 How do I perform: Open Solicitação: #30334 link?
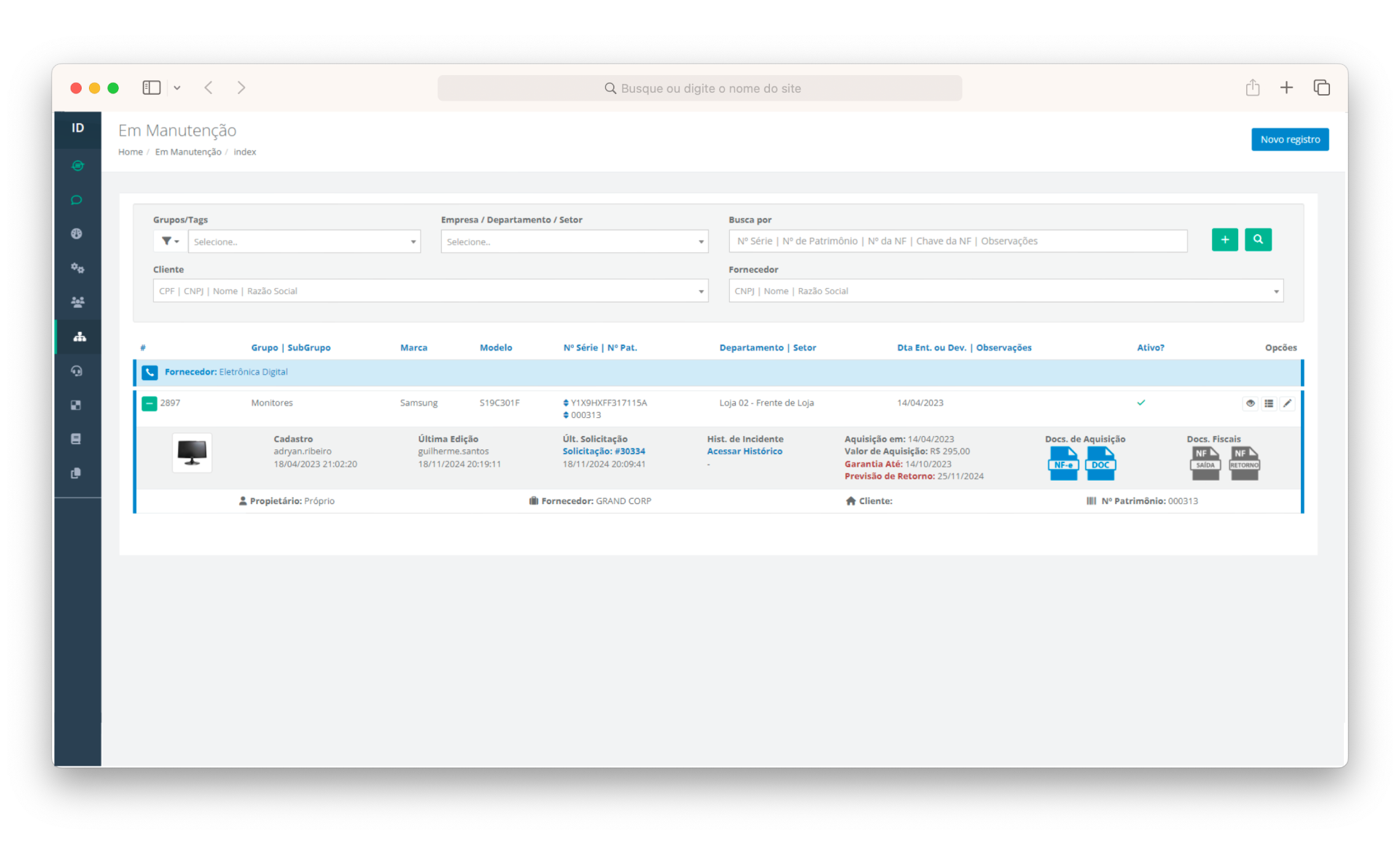pyautogui.click(x=604, y=451)
